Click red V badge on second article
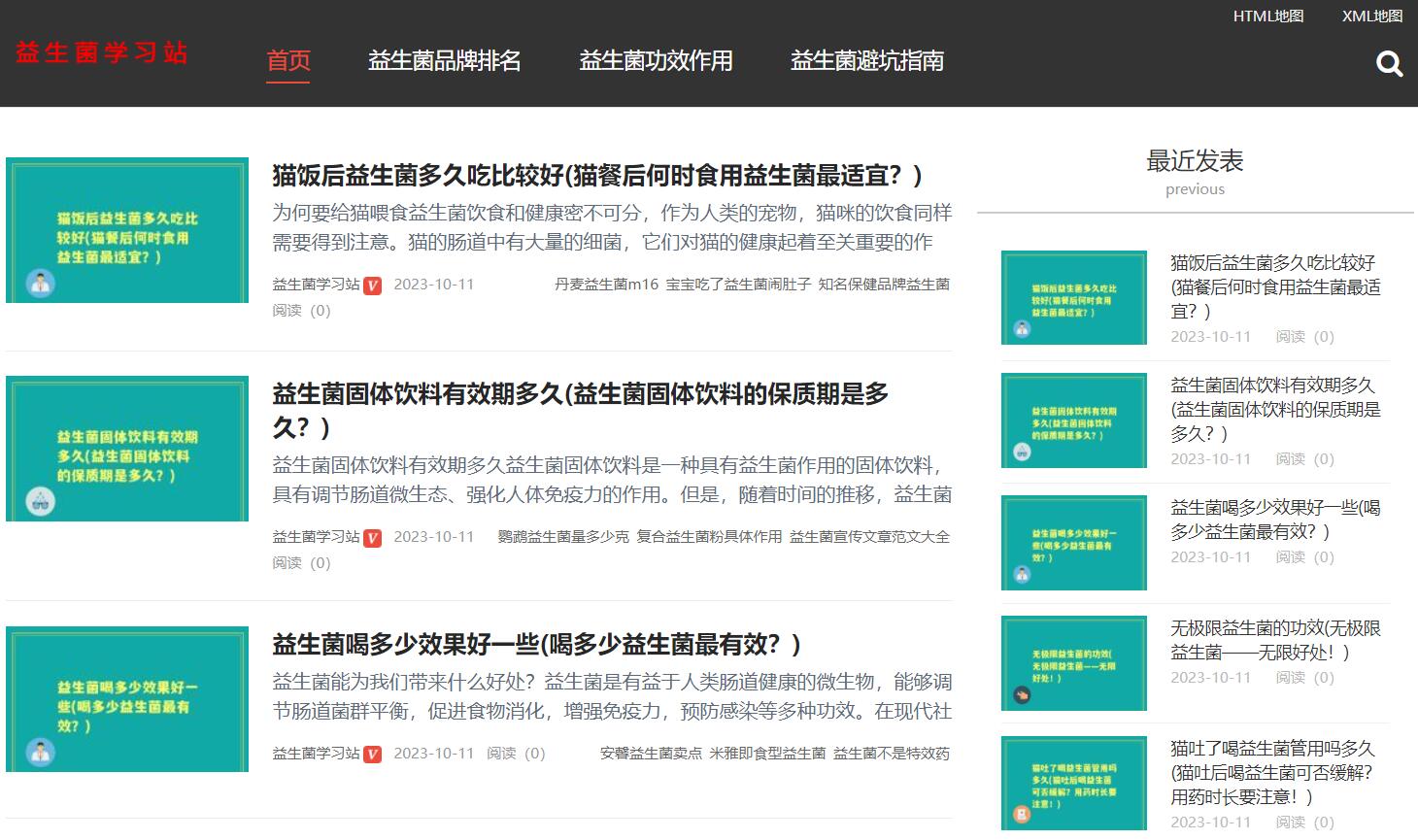Image resolution: width=1418 pixels, height=840 pixels. pyautogui.click(x=372, y=538)
